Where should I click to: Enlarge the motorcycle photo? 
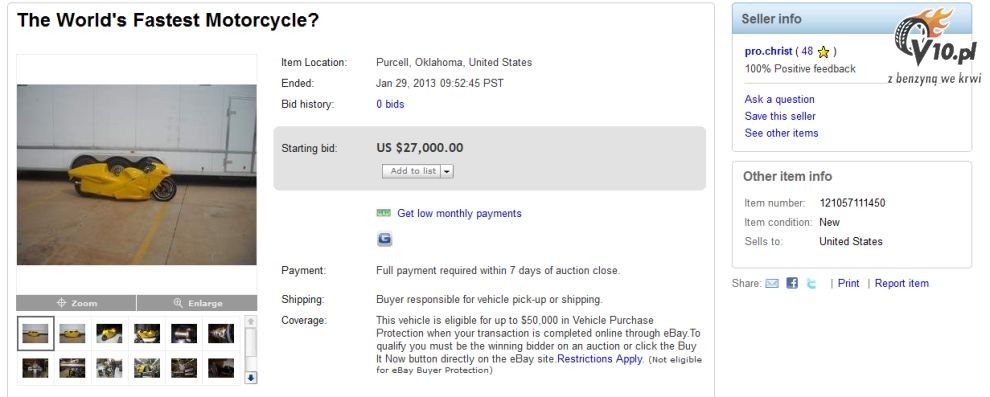point(197,303)
